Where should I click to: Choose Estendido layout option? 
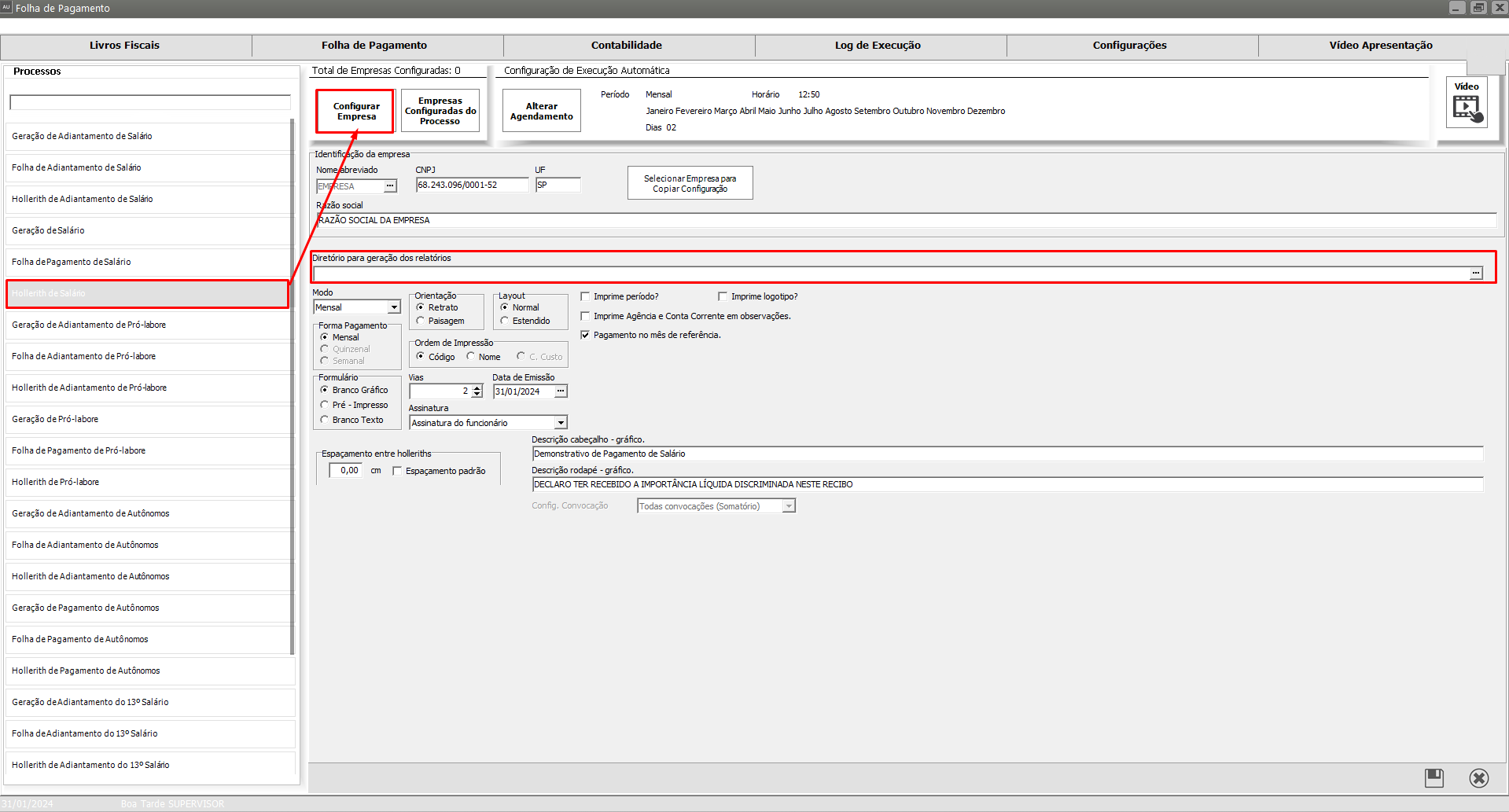coord(505,321)
